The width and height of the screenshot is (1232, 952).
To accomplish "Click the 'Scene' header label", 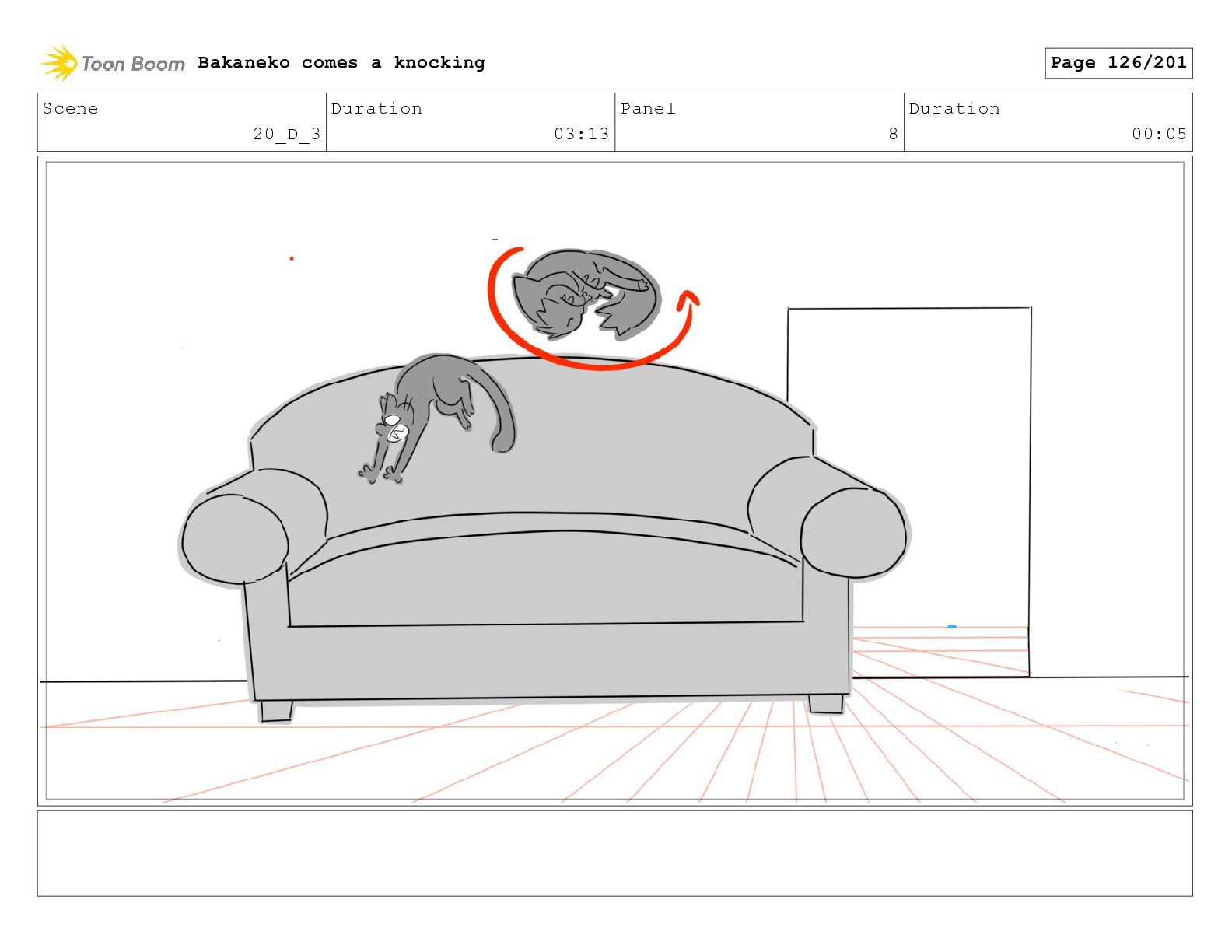I will [71, 109].
